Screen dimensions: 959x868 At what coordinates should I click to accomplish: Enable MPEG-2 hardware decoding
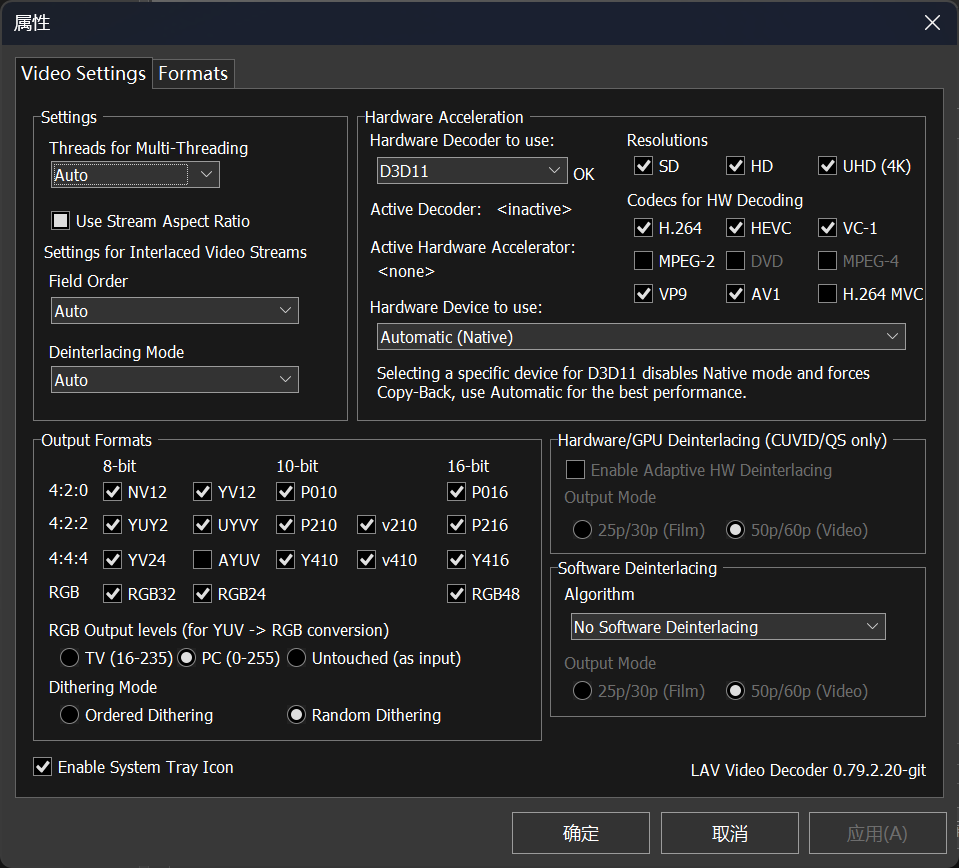643,261
